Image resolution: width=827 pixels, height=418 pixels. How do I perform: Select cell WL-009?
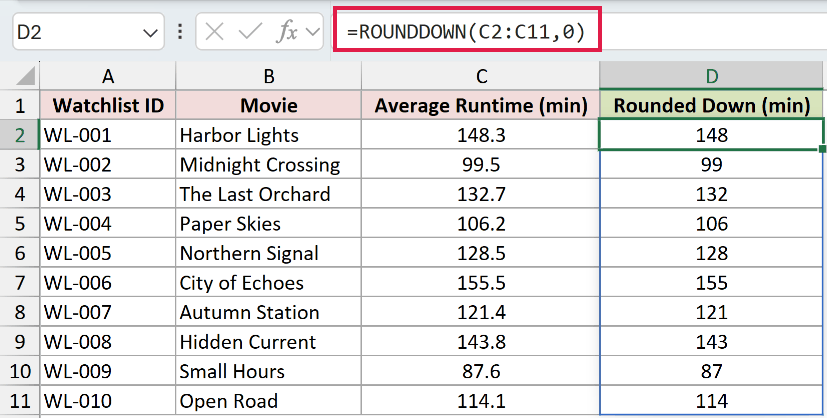coord(108,371)
